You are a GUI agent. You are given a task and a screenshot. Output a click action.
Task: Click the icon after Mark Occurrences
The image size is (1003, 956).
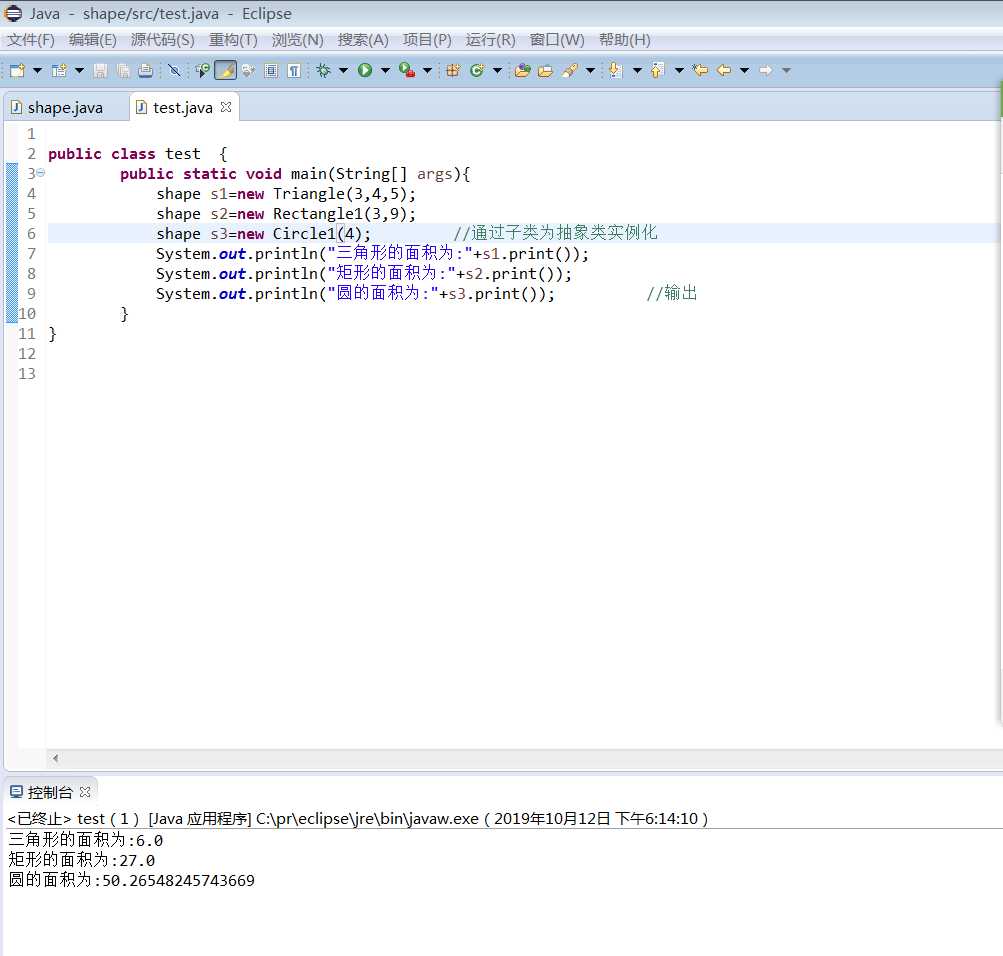[248, 70]
